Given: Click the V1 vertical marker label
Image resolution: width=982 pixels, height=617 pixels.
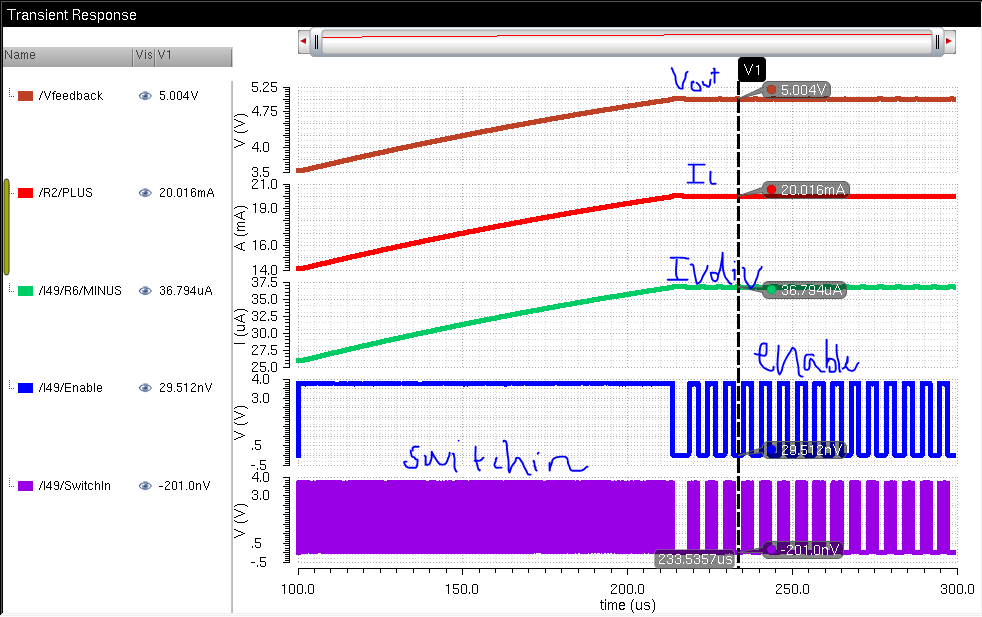Looking at the screenshot, I should click(752, 69).
